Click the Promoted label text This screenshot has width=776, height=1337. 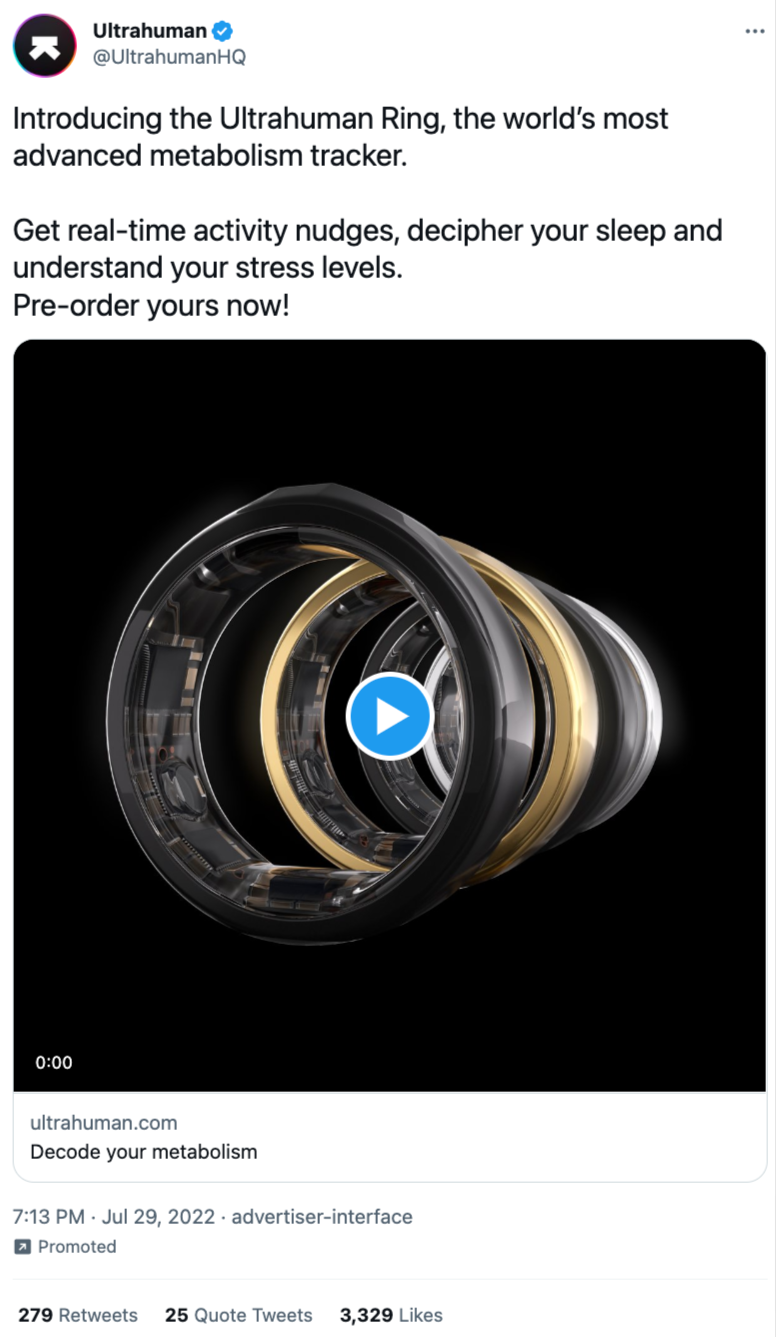(77, 1247)
